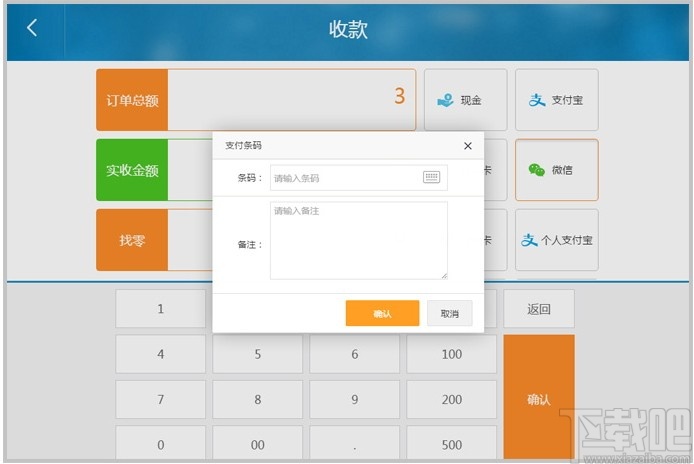Select 微信 WeChat payment method
Image resolution: width=694 pixels, height=464 pixels.
click(557, 170)
